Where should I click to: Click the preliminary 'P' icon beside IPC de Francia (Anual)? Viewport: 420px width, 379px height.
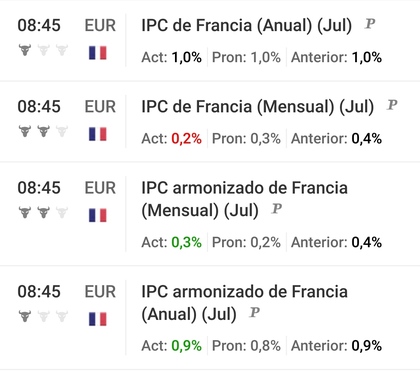click(370, 24)
